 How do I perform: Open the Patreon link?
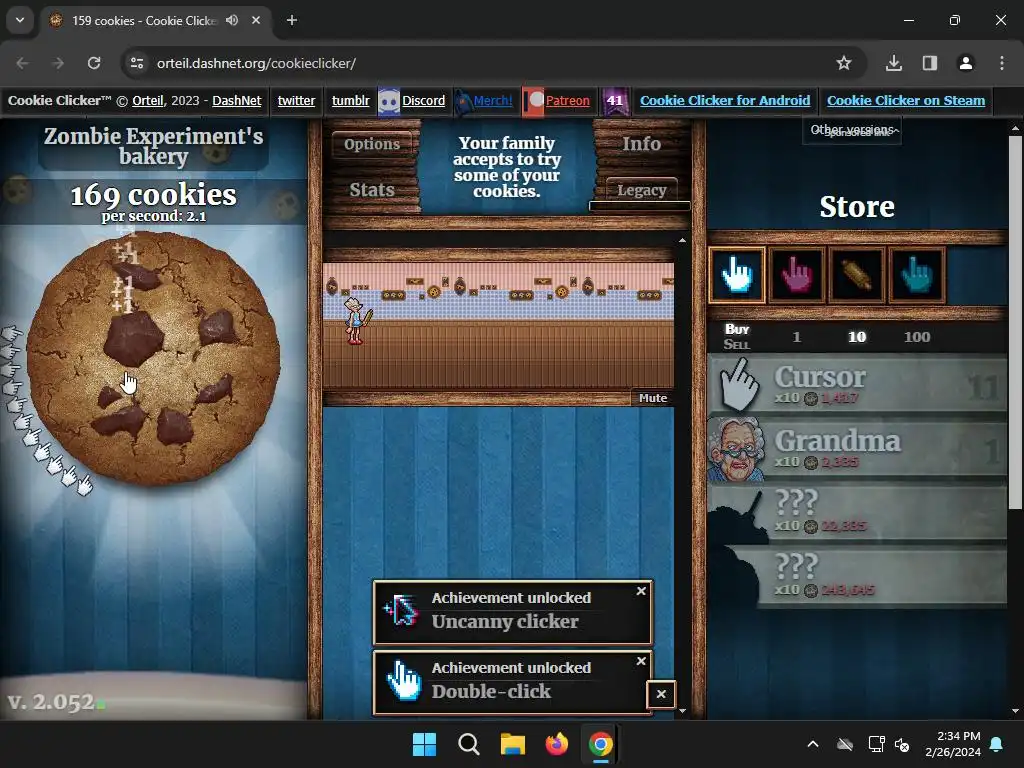[568, 101]
